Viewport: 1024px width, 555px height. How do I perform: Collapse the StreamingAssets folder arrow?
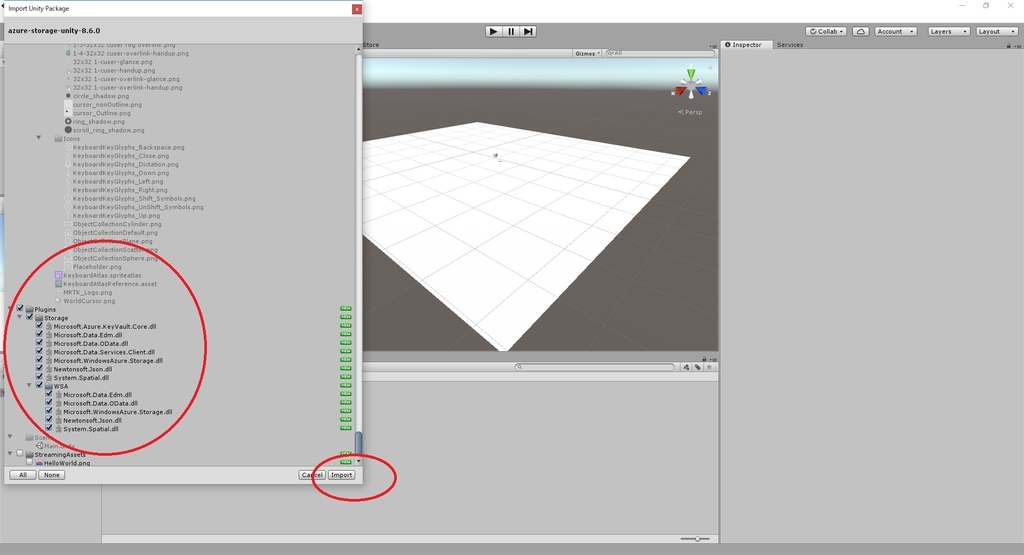pos(10,454)
